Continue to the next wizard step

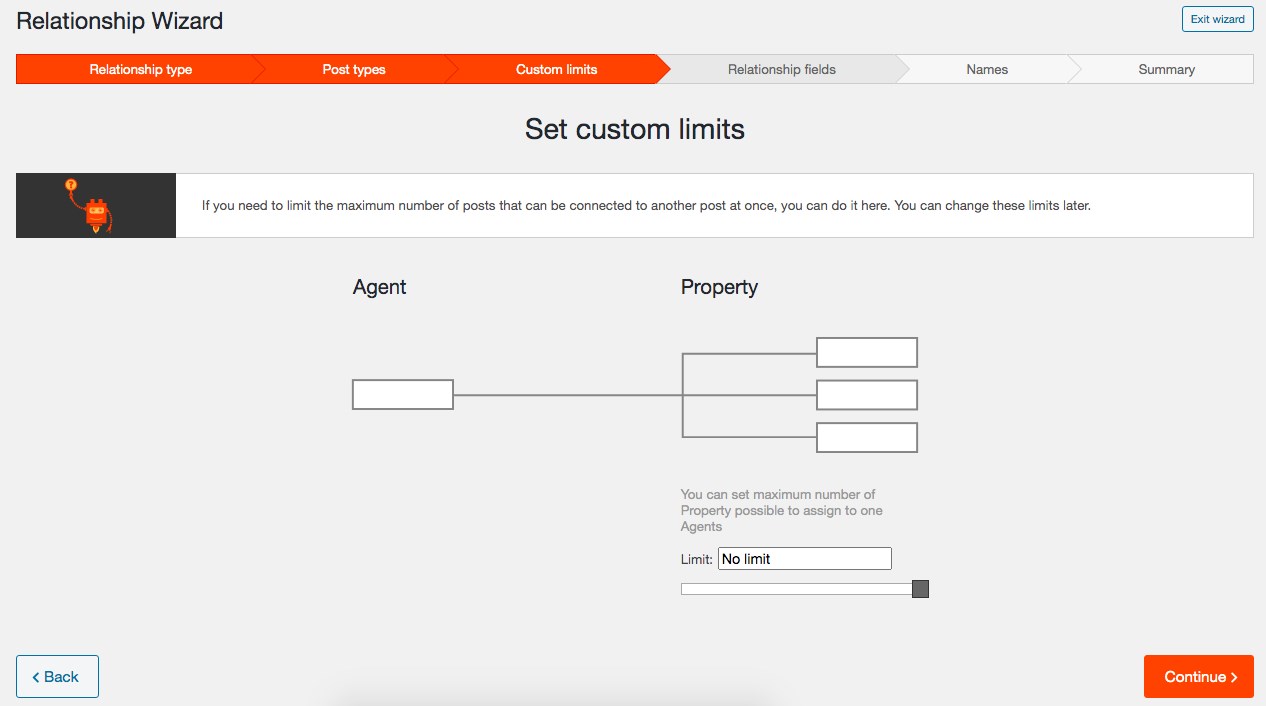pyautogui.click(x=1199, y=677)
